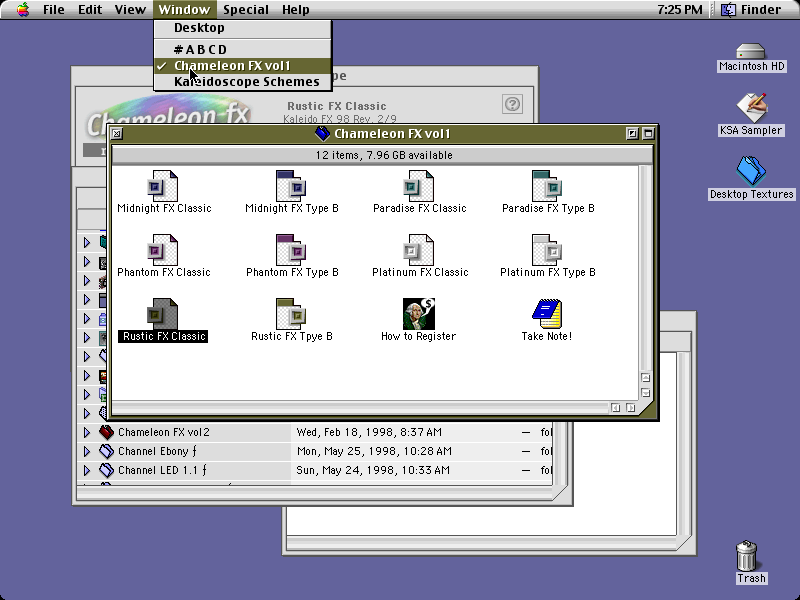Choose # A B C D in Window menu
The height and width of the screenshot is (600, 800).
243,49
